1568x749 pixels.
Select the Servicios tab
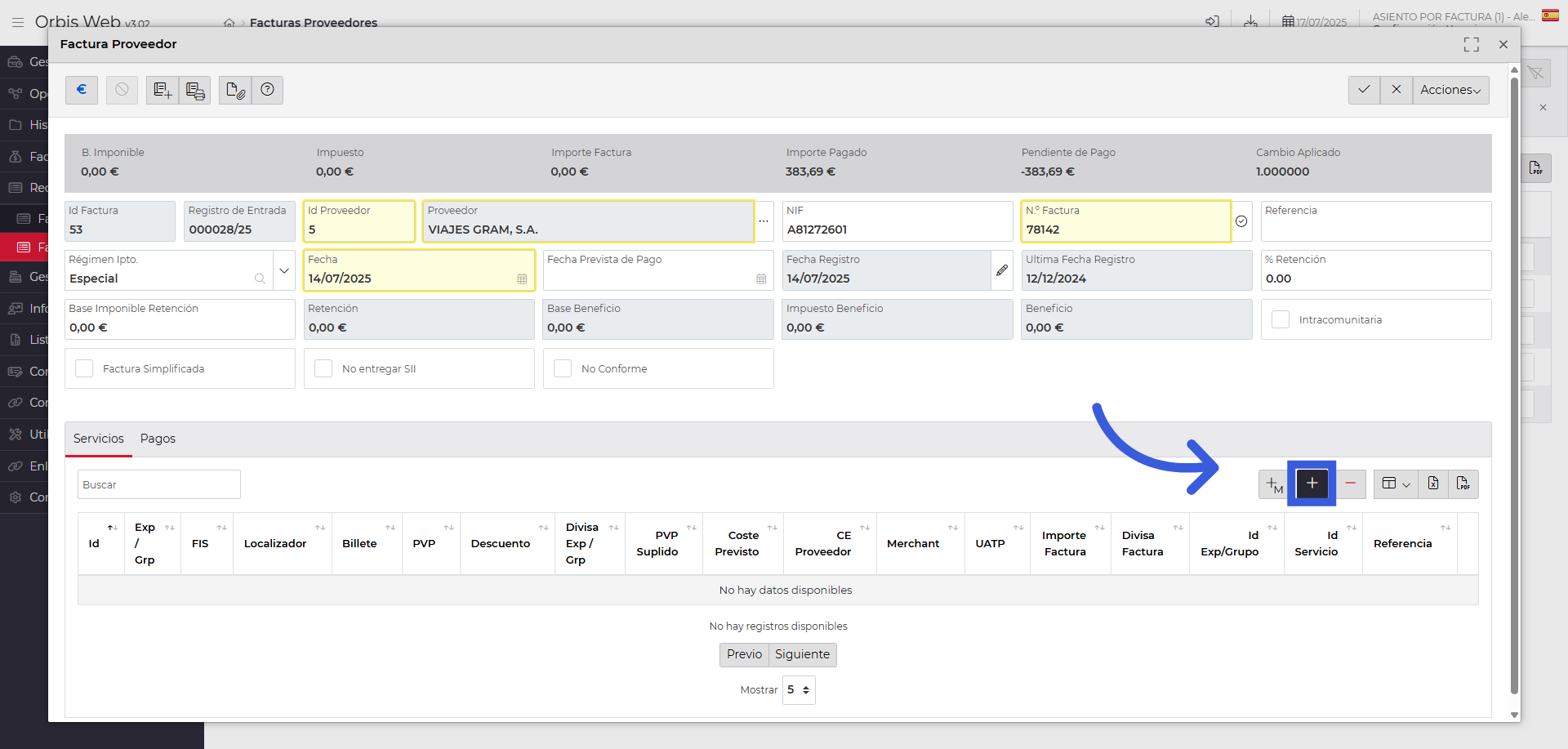[99, 439]
